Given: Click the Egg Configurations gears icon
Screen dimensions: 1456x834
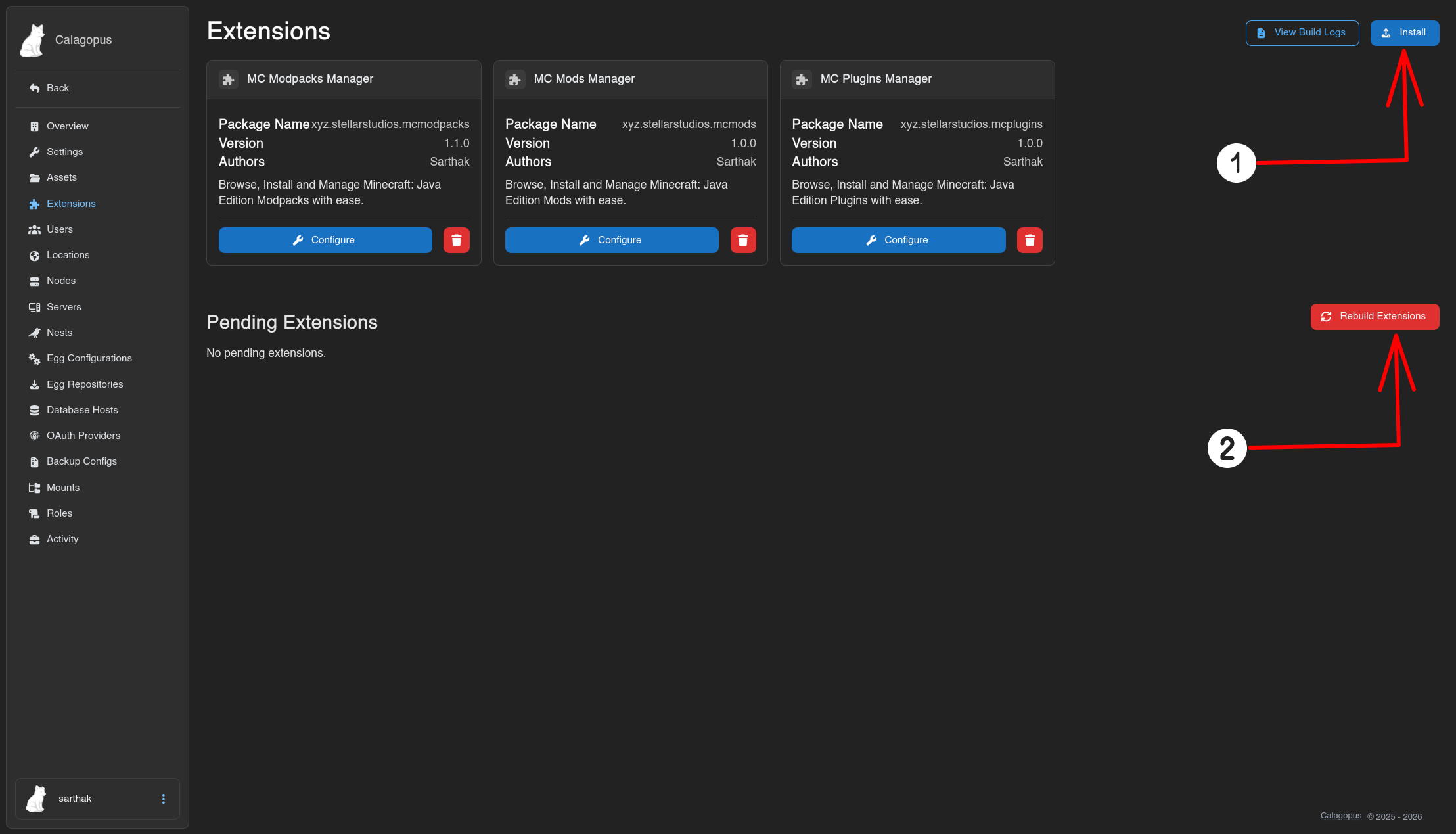Looking at the screenshot, I should point(34,359).
